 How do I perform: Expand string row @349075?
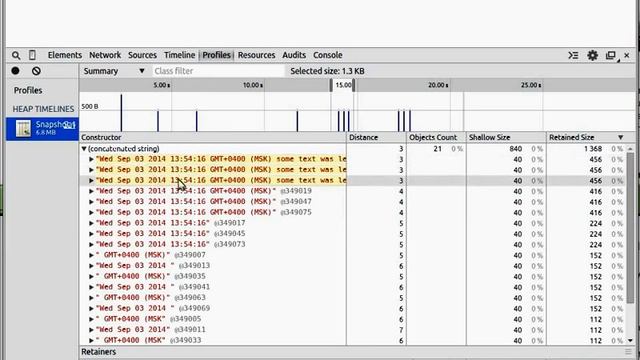(x=91, y=213)
